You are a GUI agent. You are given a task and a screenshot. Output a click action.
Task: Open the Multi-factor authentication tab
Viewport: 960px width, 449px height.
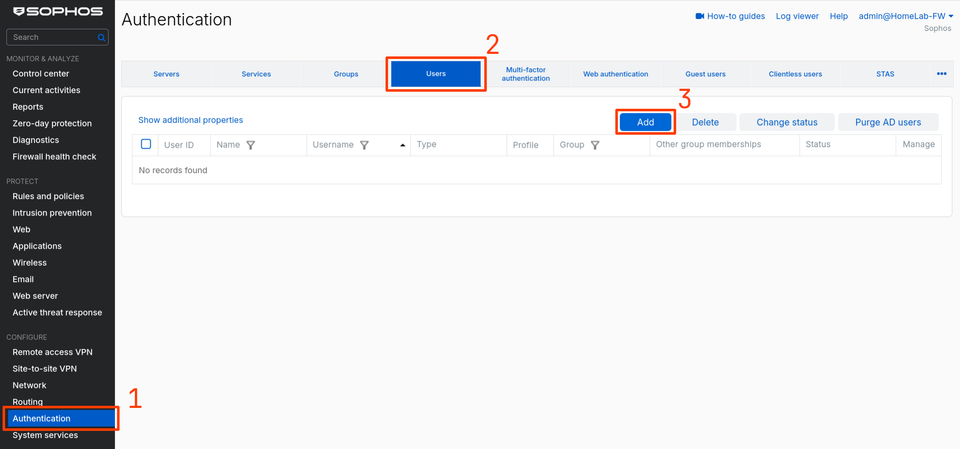coord(525,74)
